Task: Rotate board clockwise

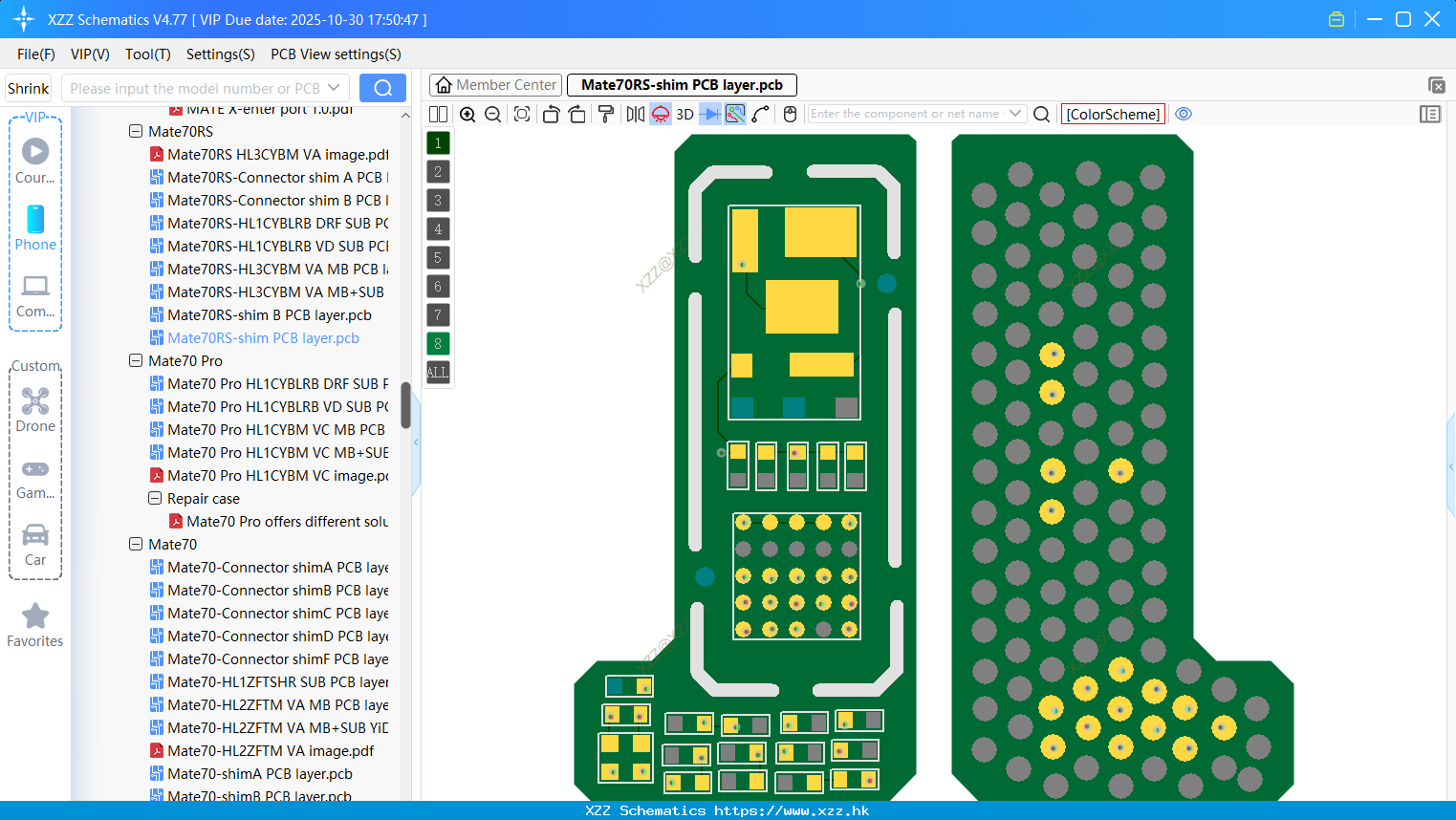Action: pos(576,114)
